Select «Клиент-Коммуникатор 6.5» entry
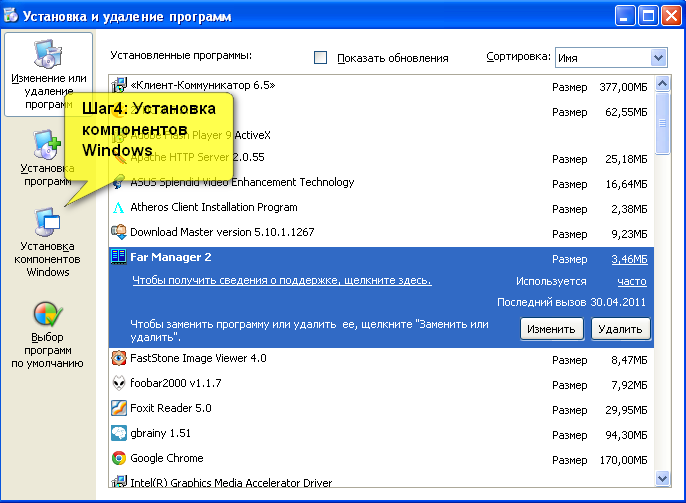The image size is (686, 503). click(381, 86)
